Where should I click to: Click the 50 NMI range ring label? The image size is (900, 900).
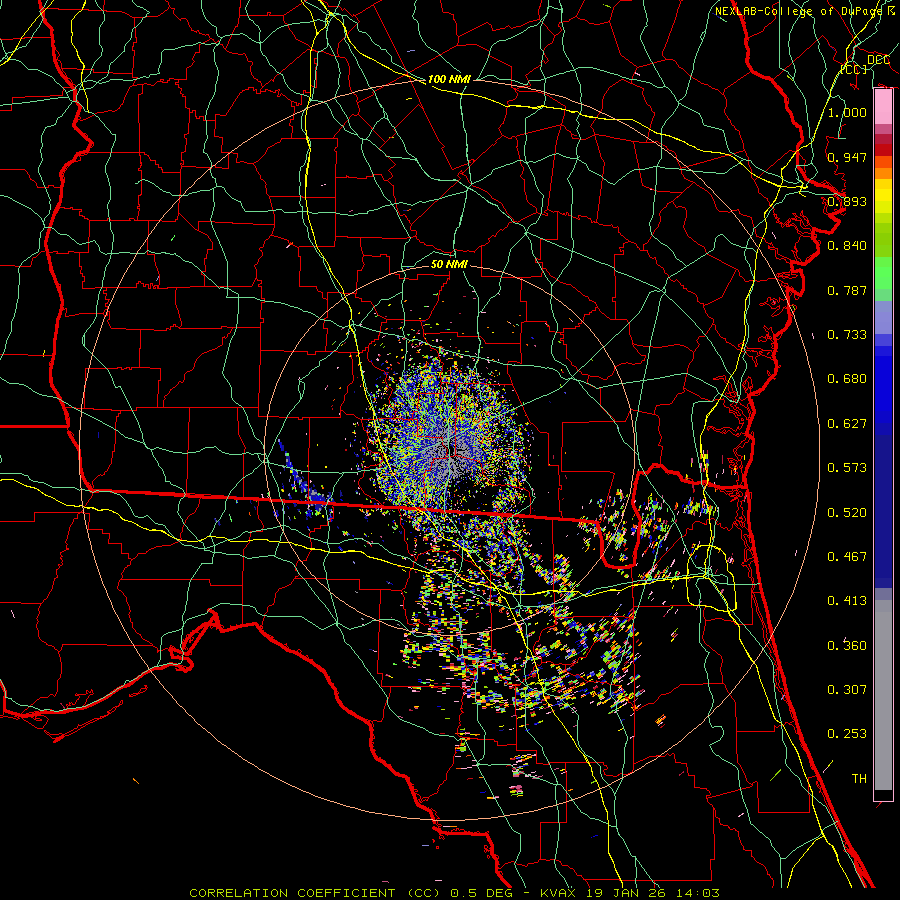coord(449,264)
